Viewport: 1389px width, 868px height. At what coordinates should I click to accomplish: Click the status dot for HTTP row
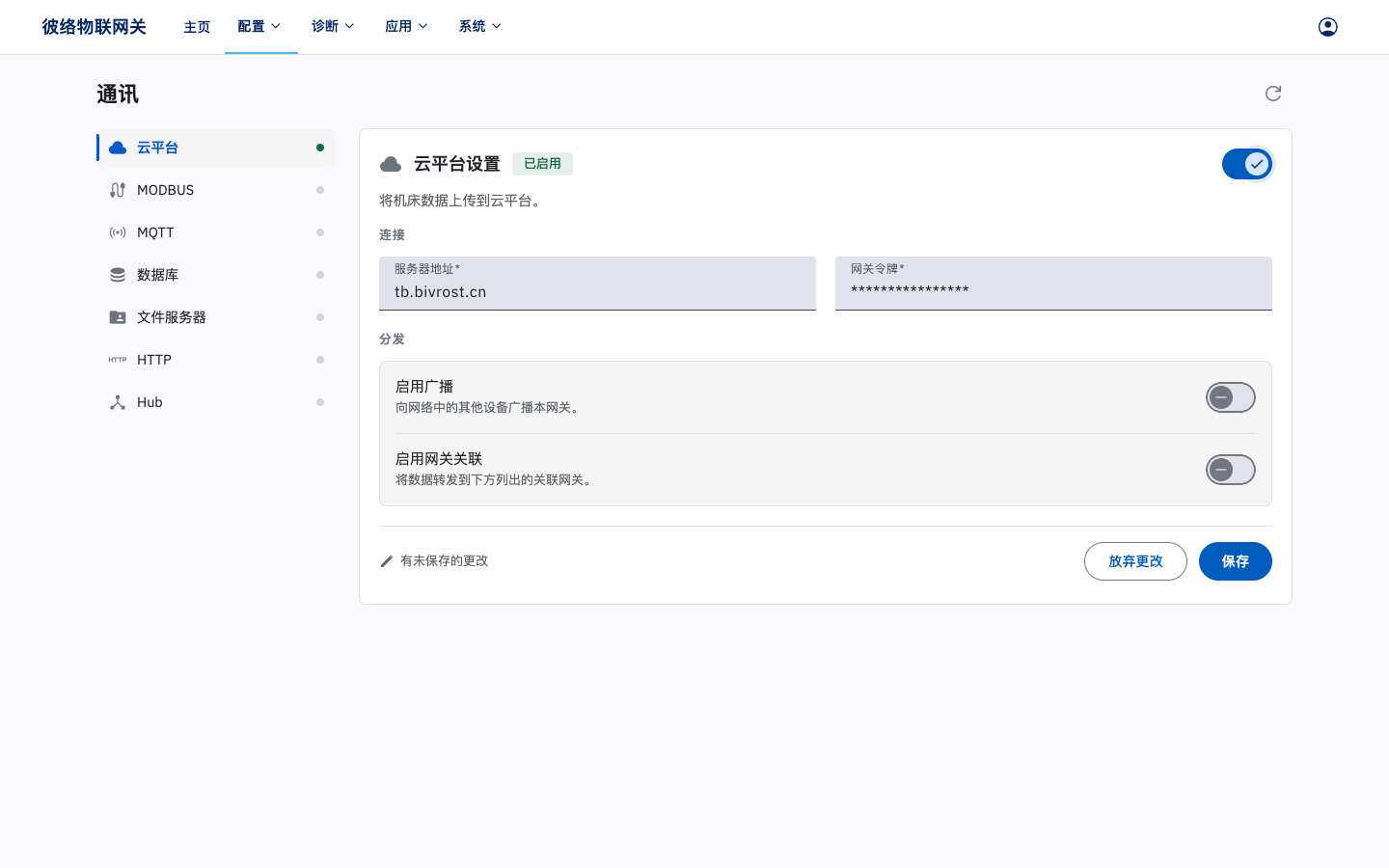[320, 360]
